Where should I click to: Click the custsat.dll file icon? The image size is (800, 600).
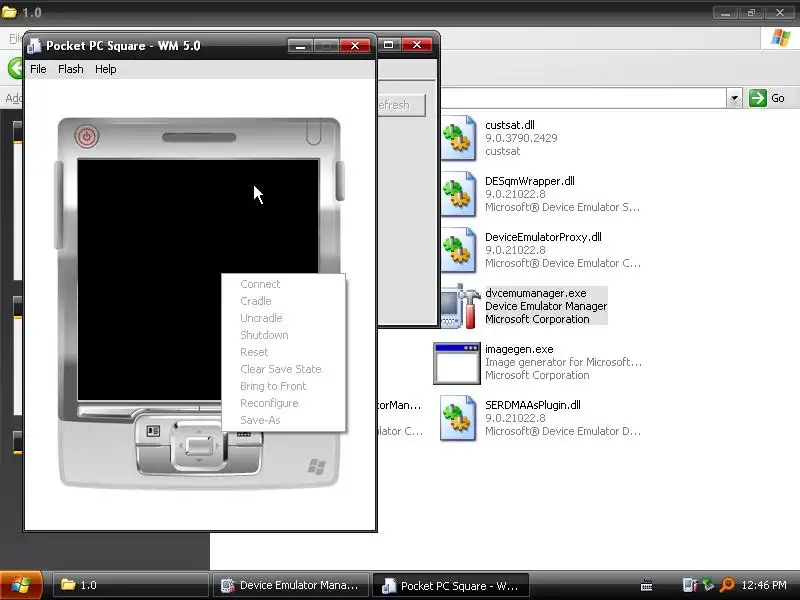tap(459, 138)
